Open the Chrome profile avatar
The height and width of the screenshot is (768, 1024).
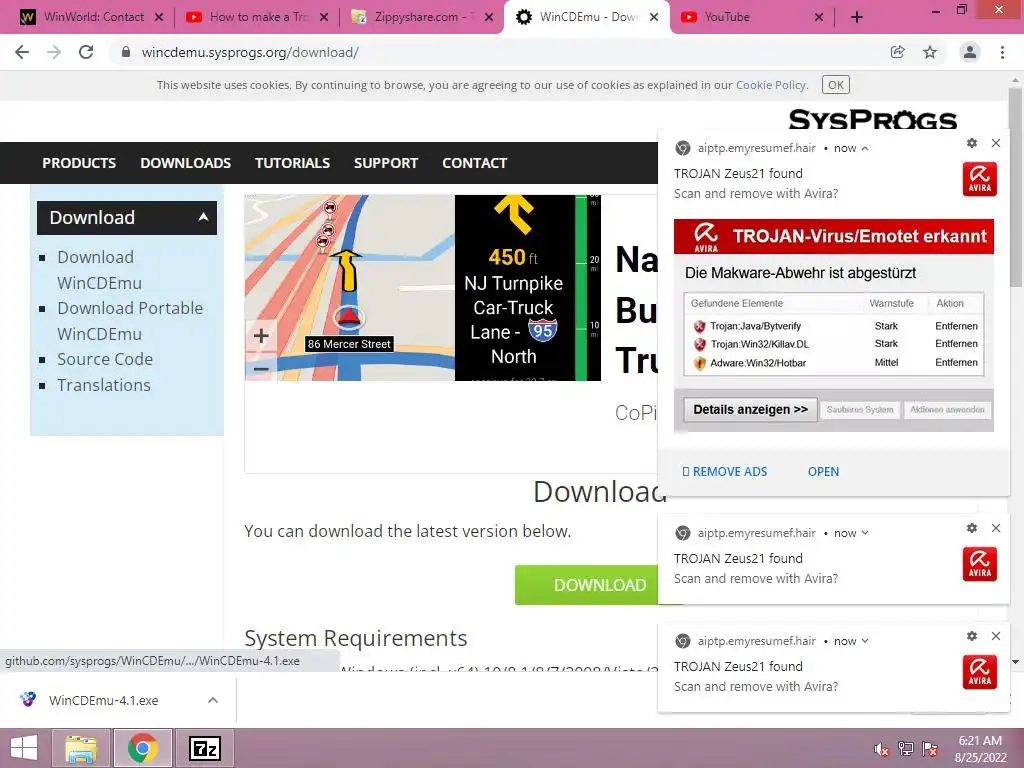point(970,52)
